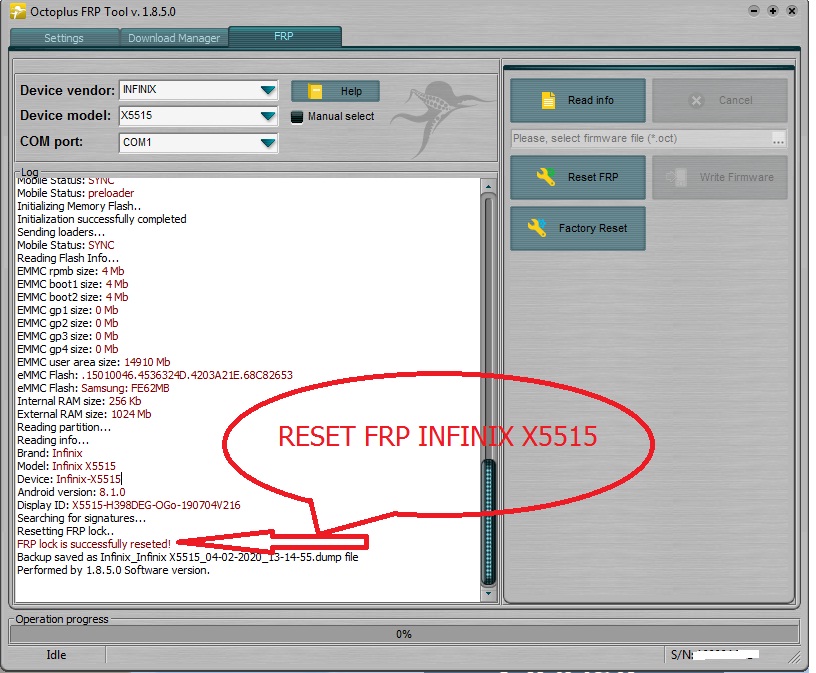This screenshot has height=673, width=816.
Task: Enable the Manual select checkbox
Action: pos(297,117)
